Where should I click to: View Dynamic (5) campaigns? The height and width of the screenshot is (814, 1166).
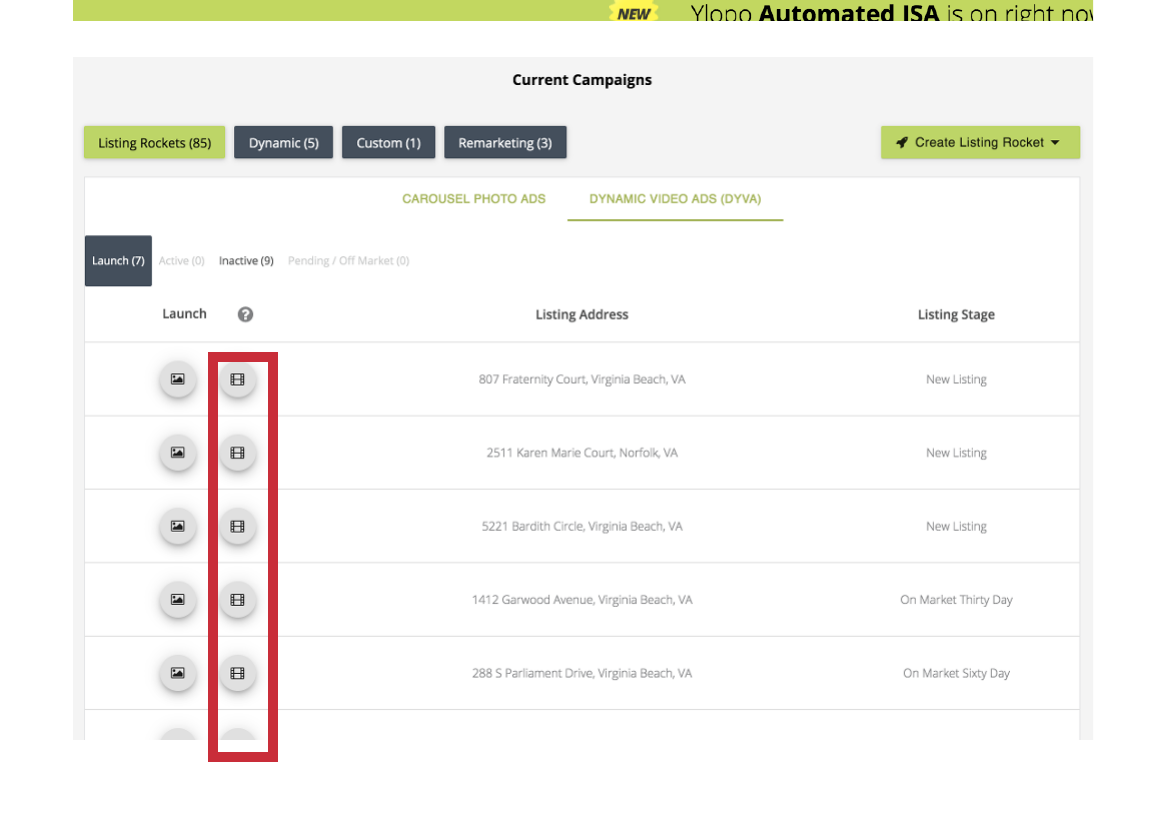click(x=283, y=143)
